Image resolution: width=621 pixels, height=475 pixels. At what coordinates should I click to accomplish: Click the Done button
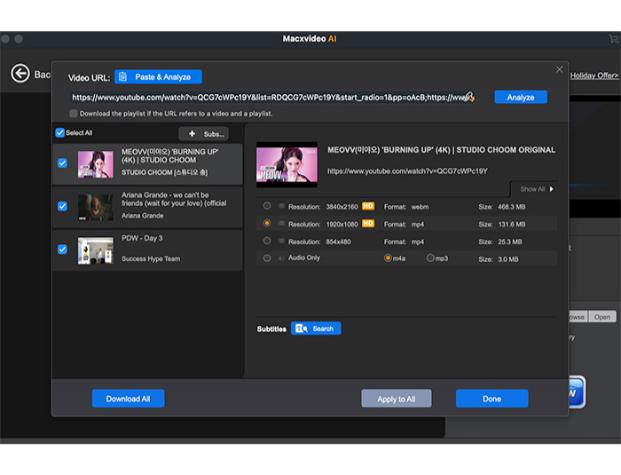(x=492, y=399)
